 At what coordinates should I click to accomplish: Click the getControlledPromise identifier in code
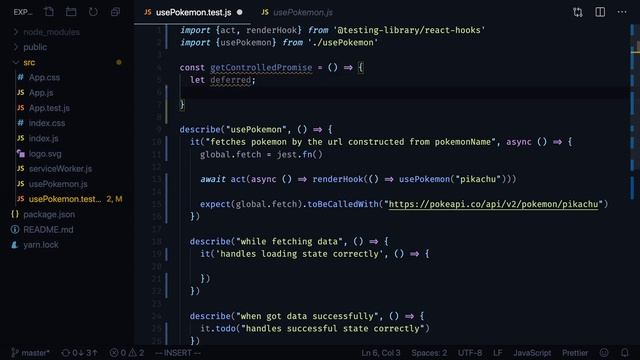(261, 67)
